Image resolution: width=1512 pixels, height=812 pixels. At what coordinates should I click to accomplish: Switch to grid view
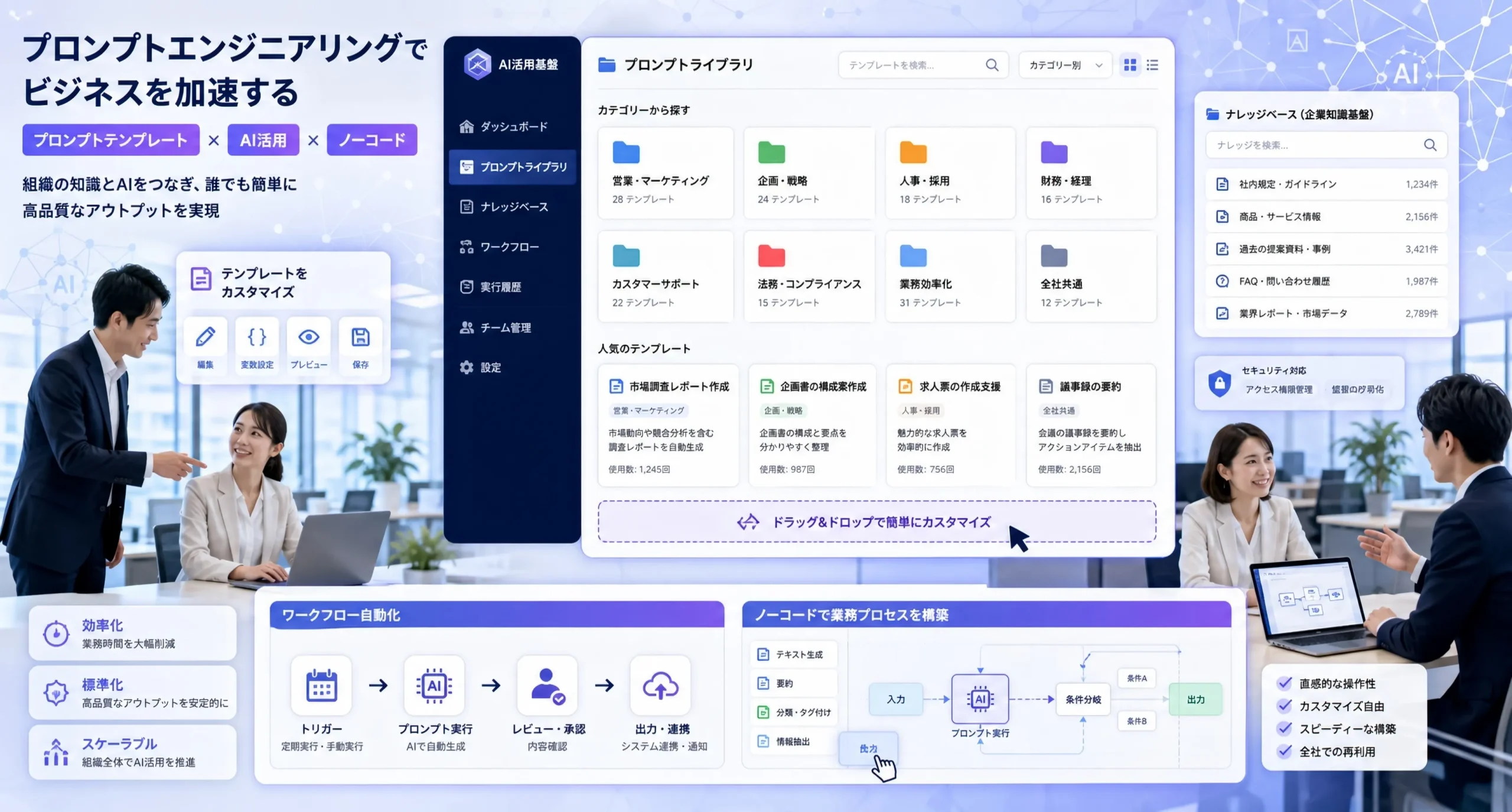click(x=1130, y=65)
